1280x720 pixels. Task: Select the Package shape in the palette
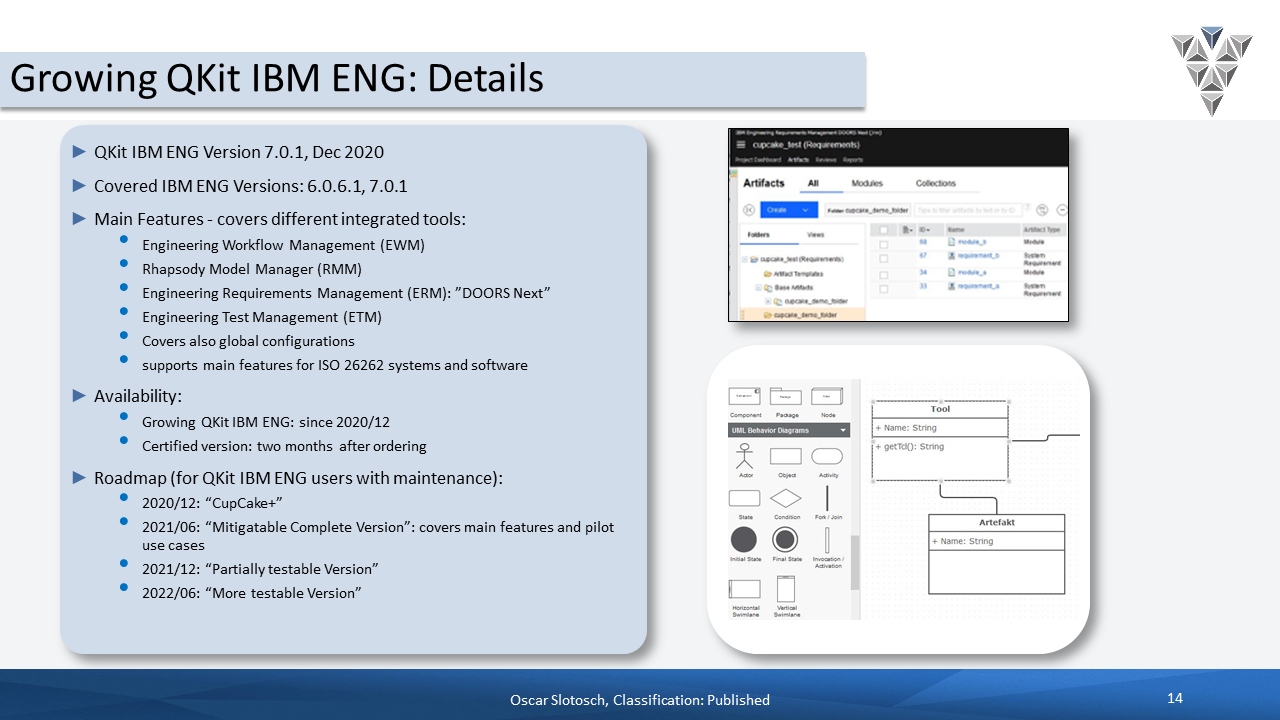(786, 396)
